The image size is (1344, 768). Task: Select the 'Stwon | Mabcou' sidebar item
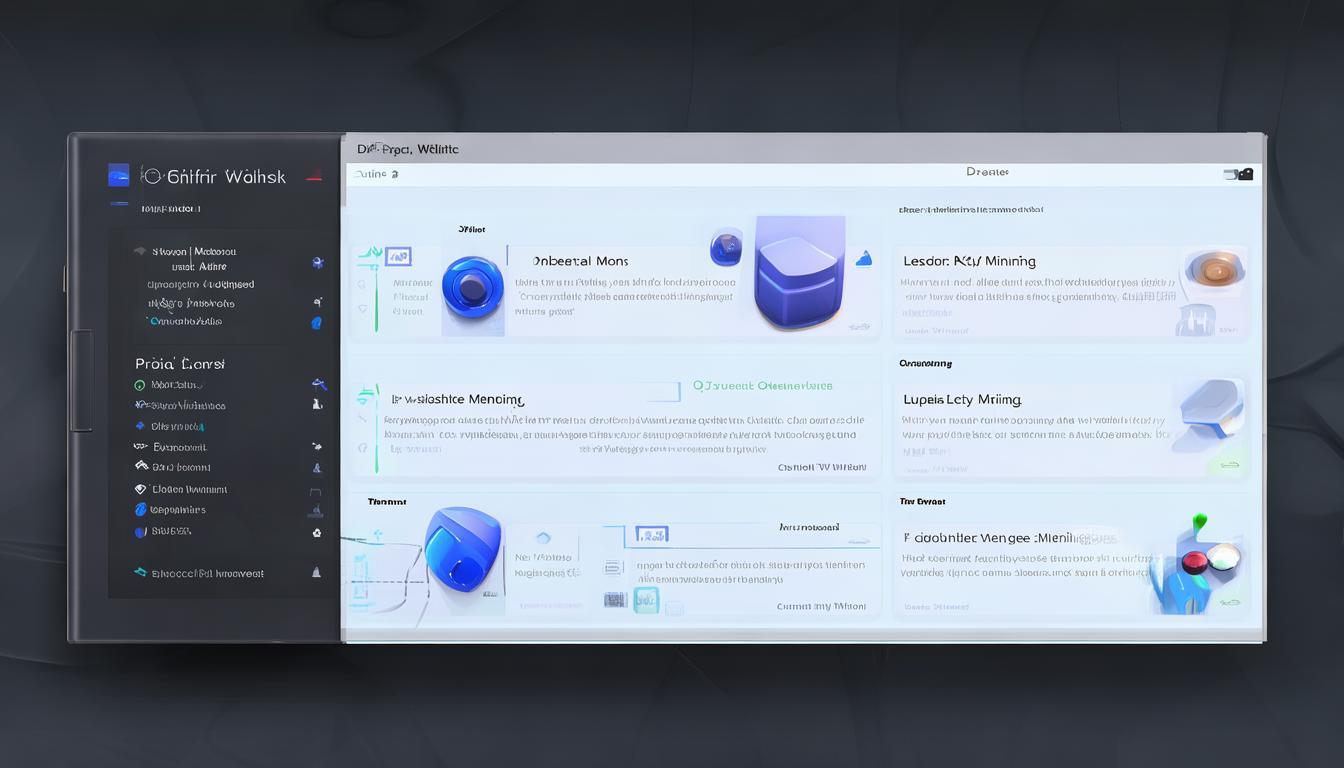click(194, 252)
